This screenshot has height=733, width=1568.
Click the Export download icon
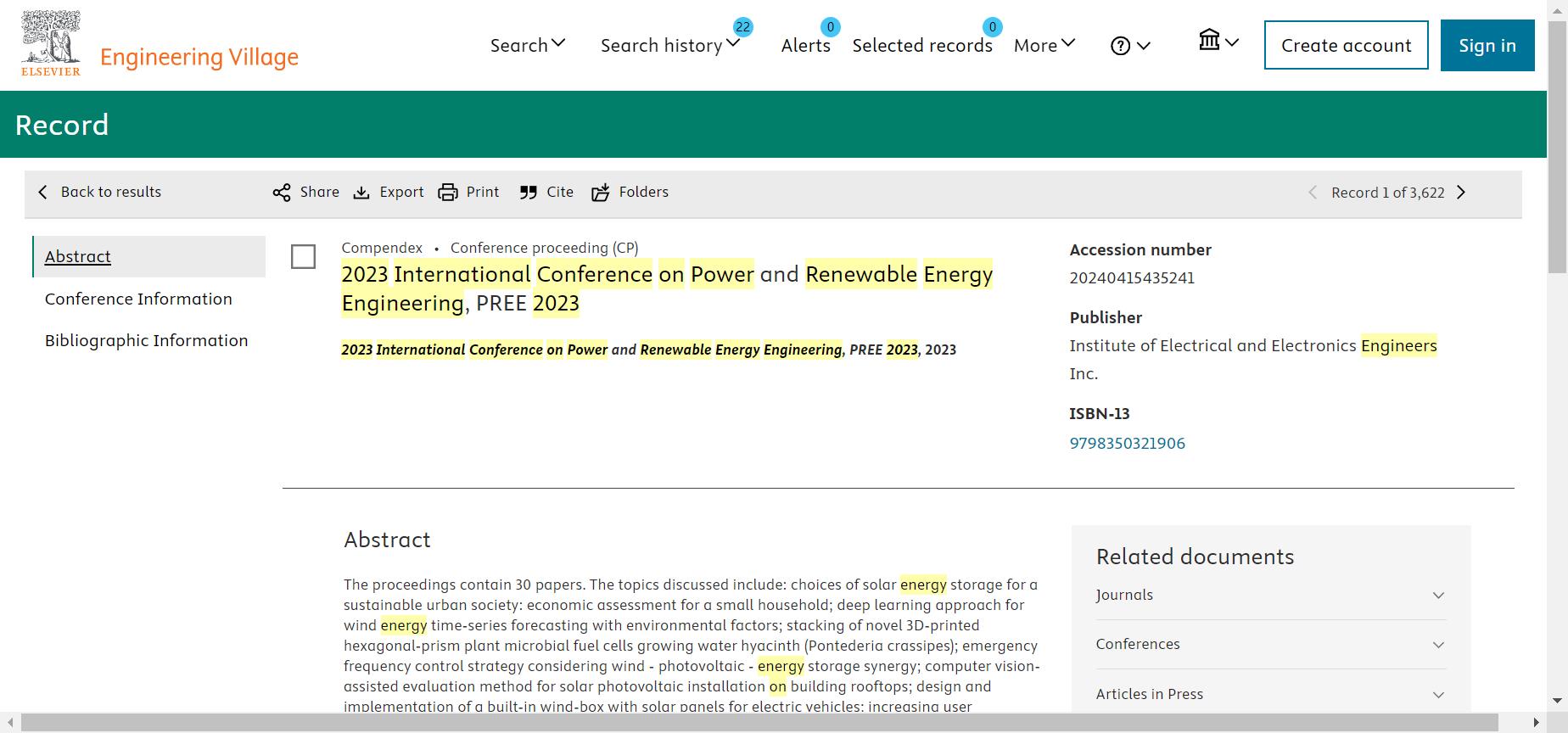(361, 193)
